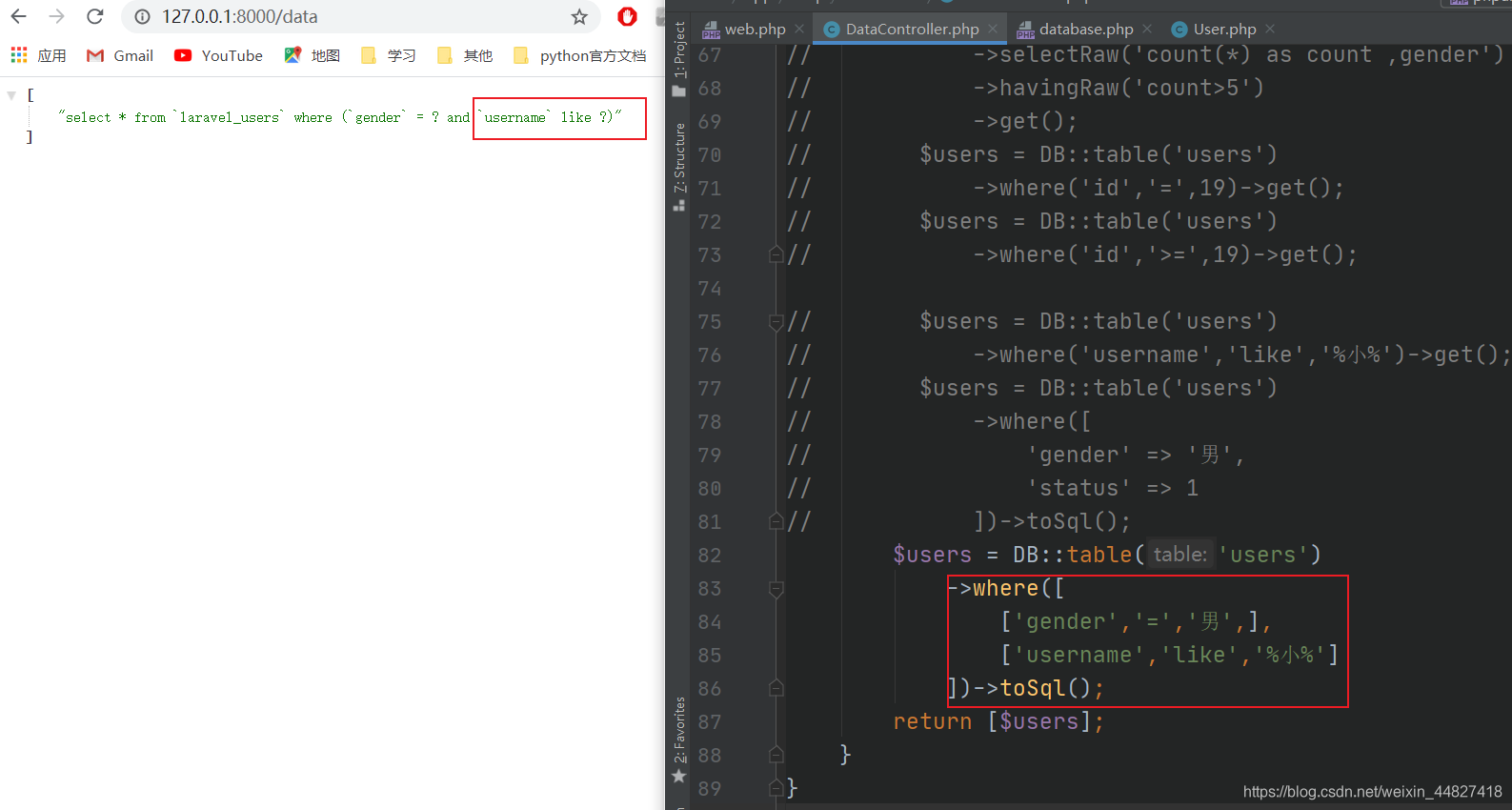Click the 'like' string on line 85

coord(1200,655)
